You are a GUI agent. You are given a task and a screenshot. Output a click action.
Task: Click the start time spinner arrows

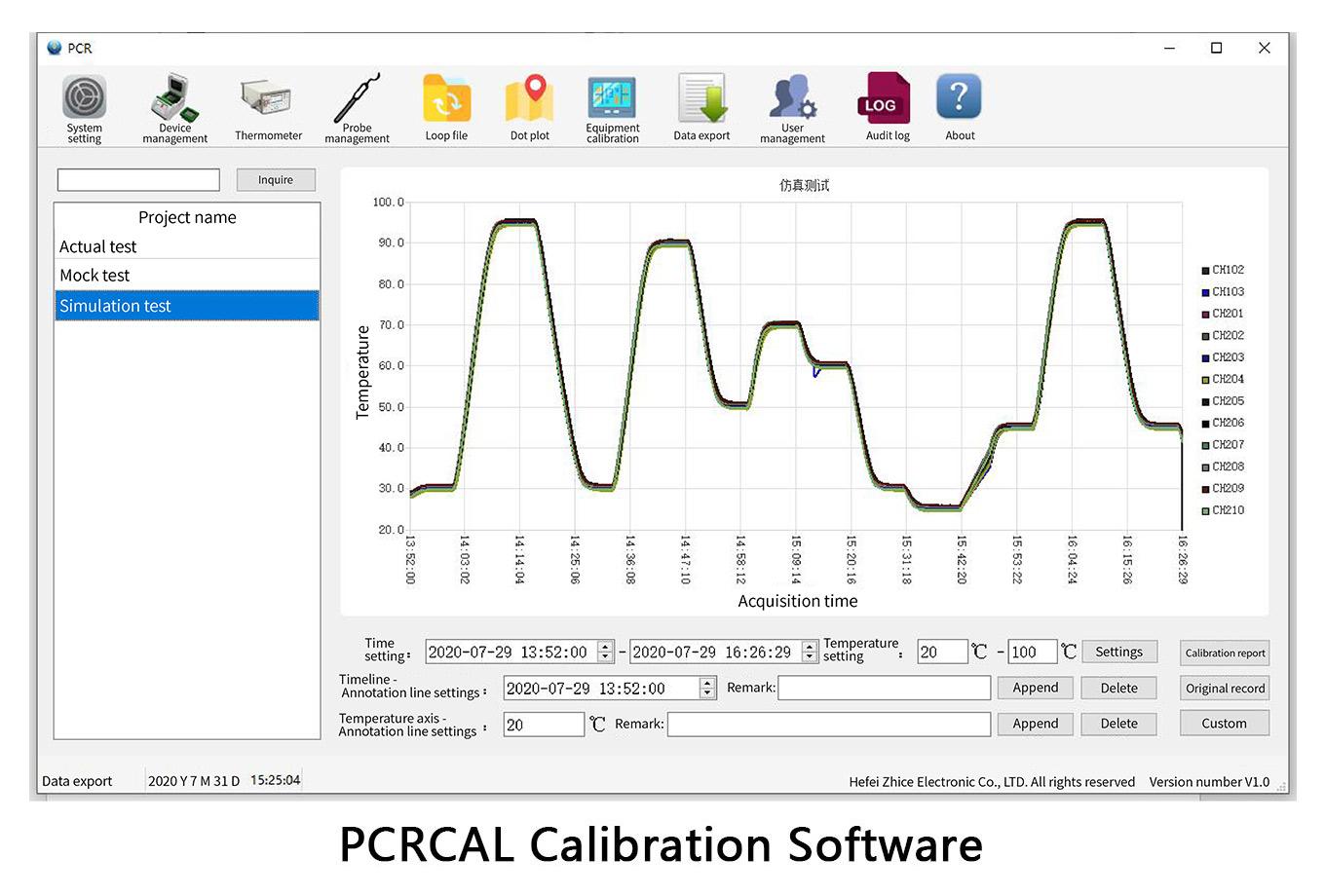click(605, 653)
